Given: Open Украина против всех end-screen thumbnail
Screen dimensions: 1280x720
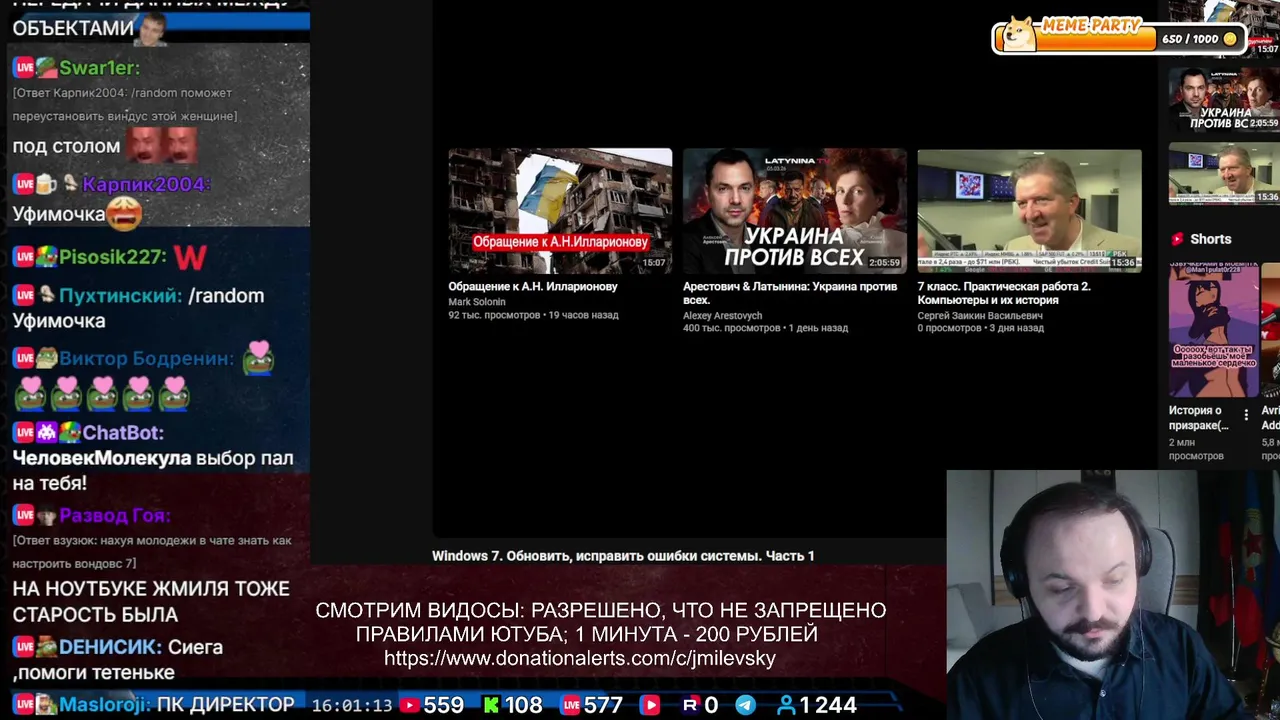Looking at the screenshot, I should 795,211.
